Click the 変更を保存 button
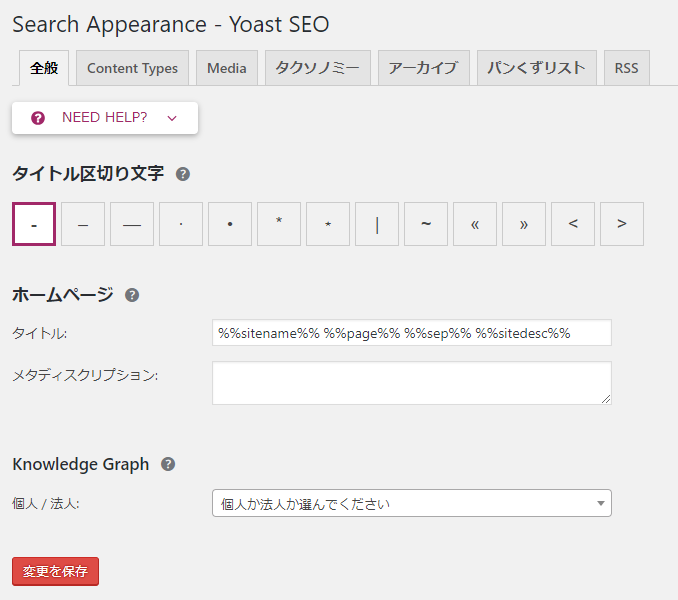Screen dimensions: 678x600 55,571
